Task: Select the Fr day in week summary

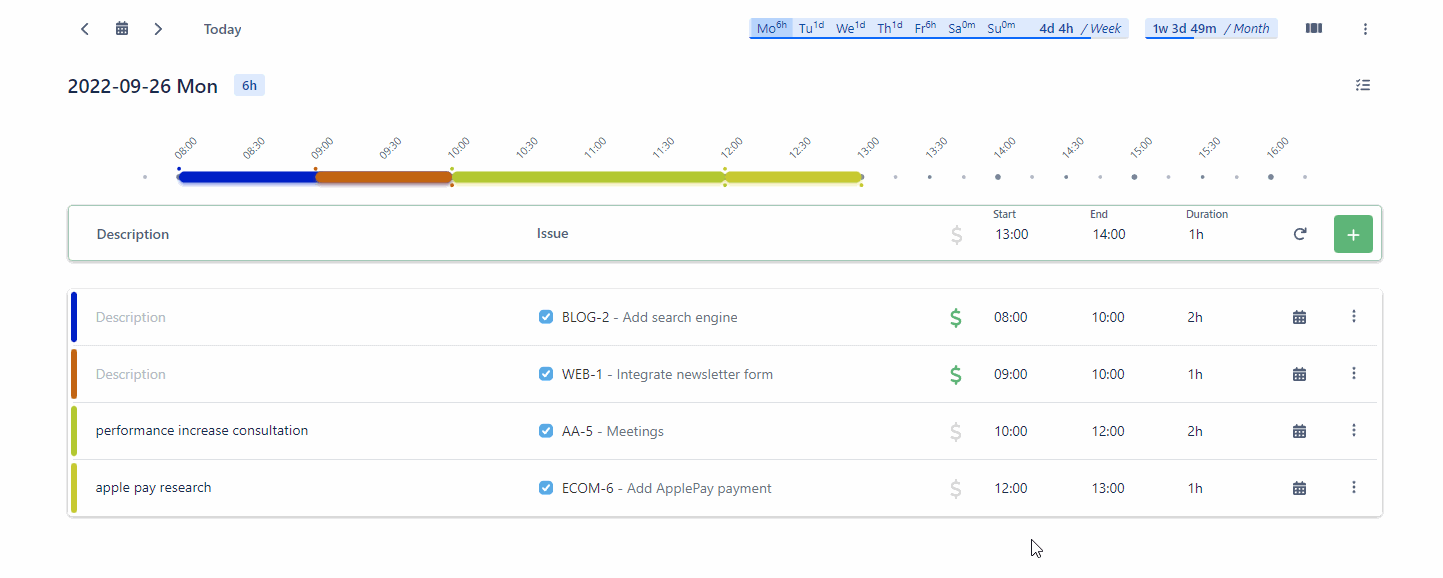Action: pos(924,28)
